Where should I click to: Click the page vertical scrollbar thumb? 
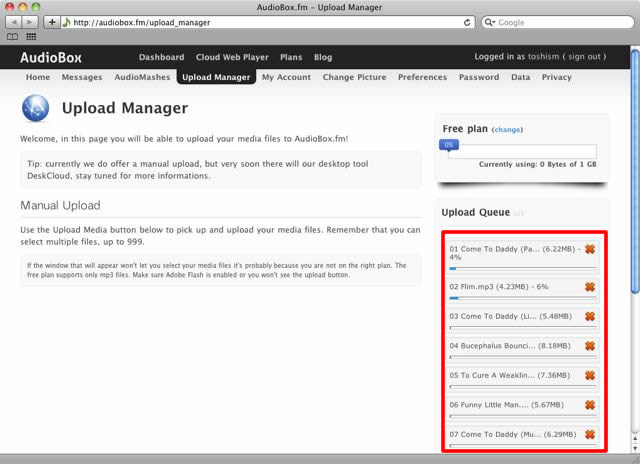635,171
